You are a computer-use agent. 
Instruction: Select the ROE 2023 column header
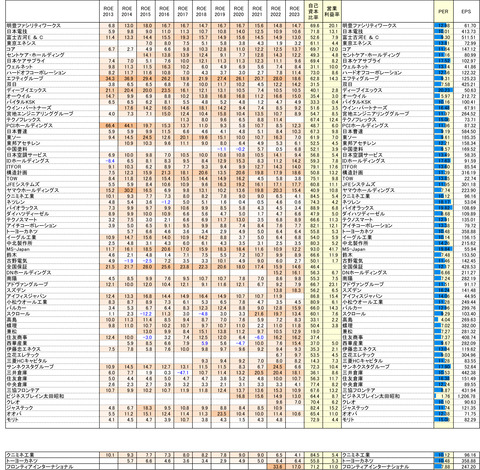[295, 11]
